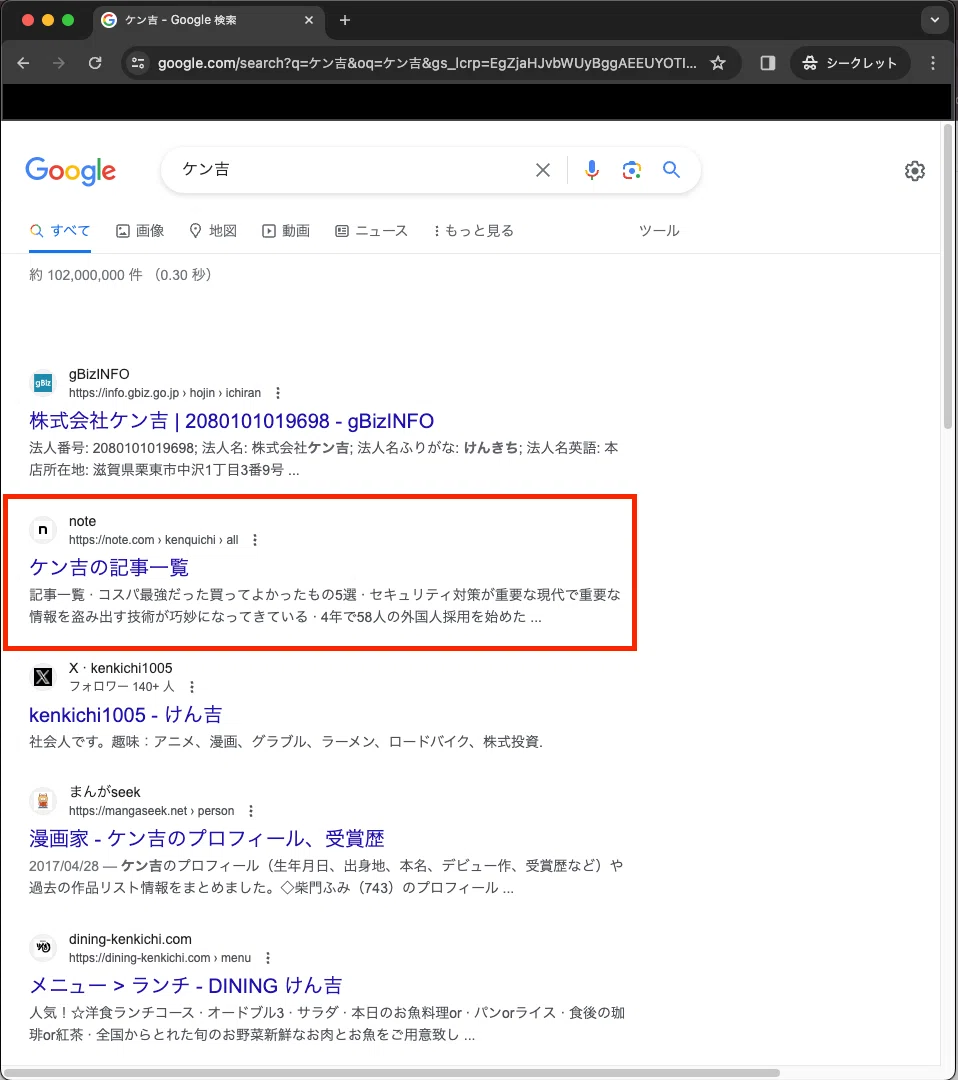Reload the page with refresh icon
958x1080 pixels.
[95, 63]
